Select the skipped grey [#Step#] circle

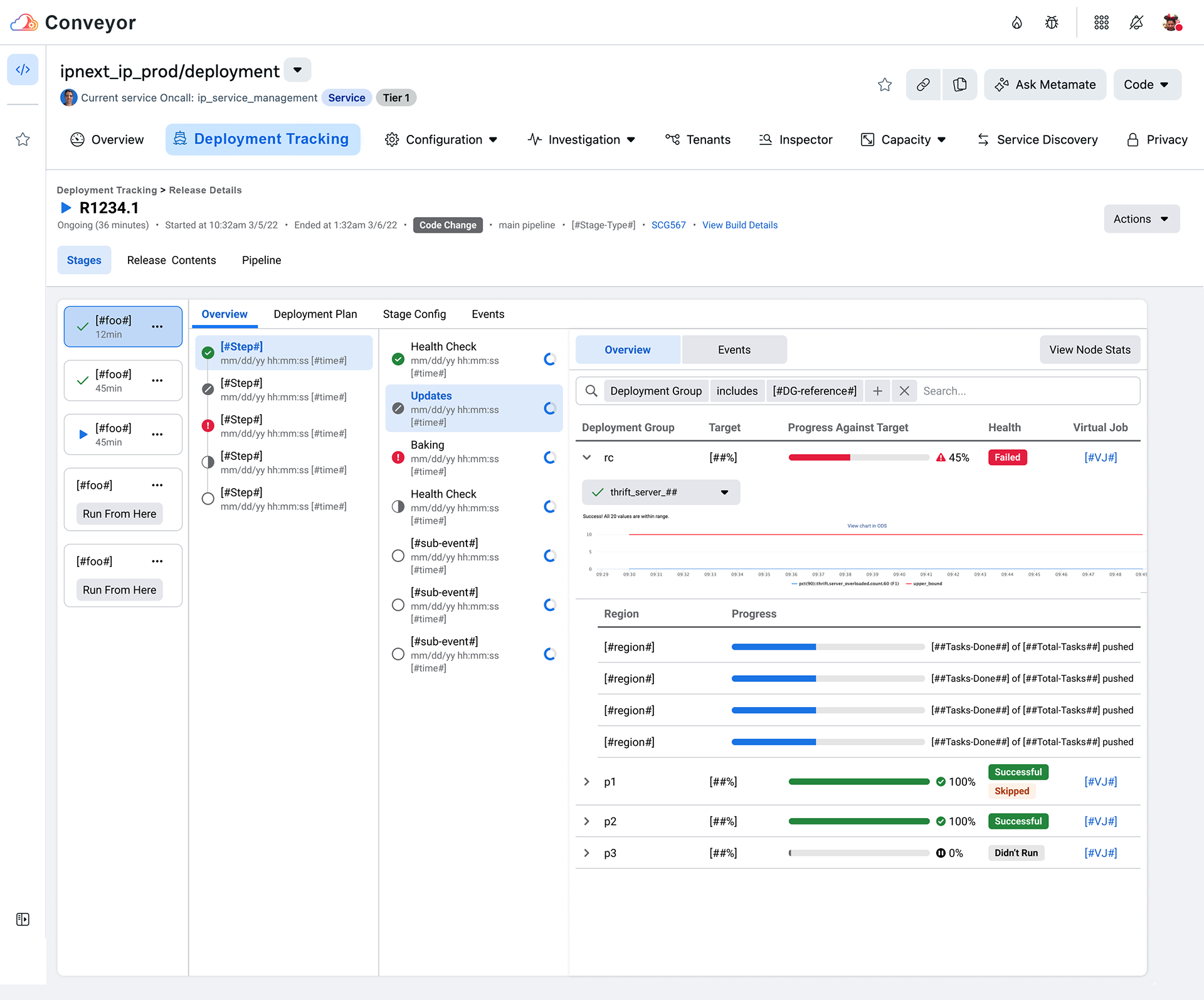[x=208, y=389]
